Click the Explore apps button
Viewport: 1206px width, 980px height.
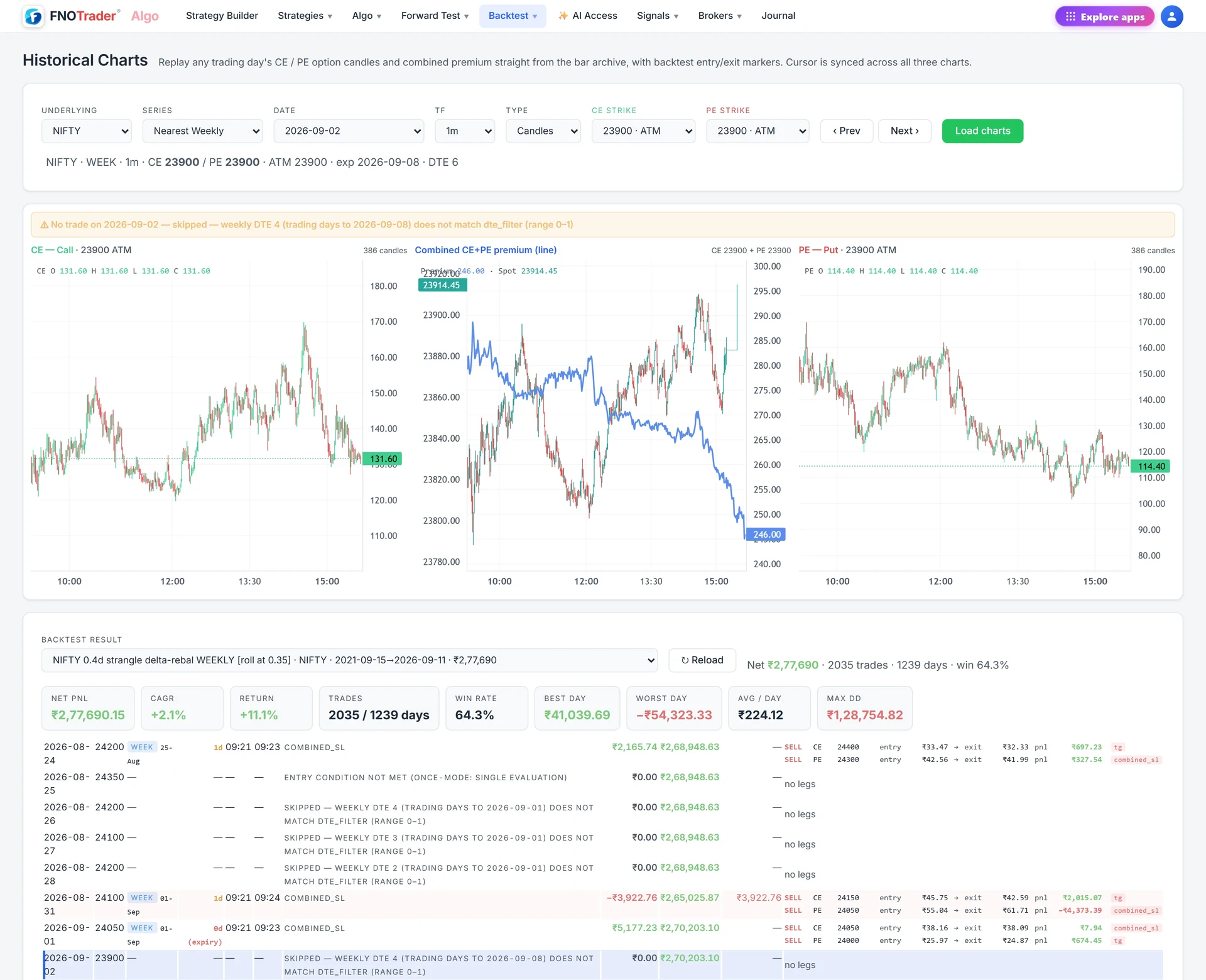(x=1104, y=16)
